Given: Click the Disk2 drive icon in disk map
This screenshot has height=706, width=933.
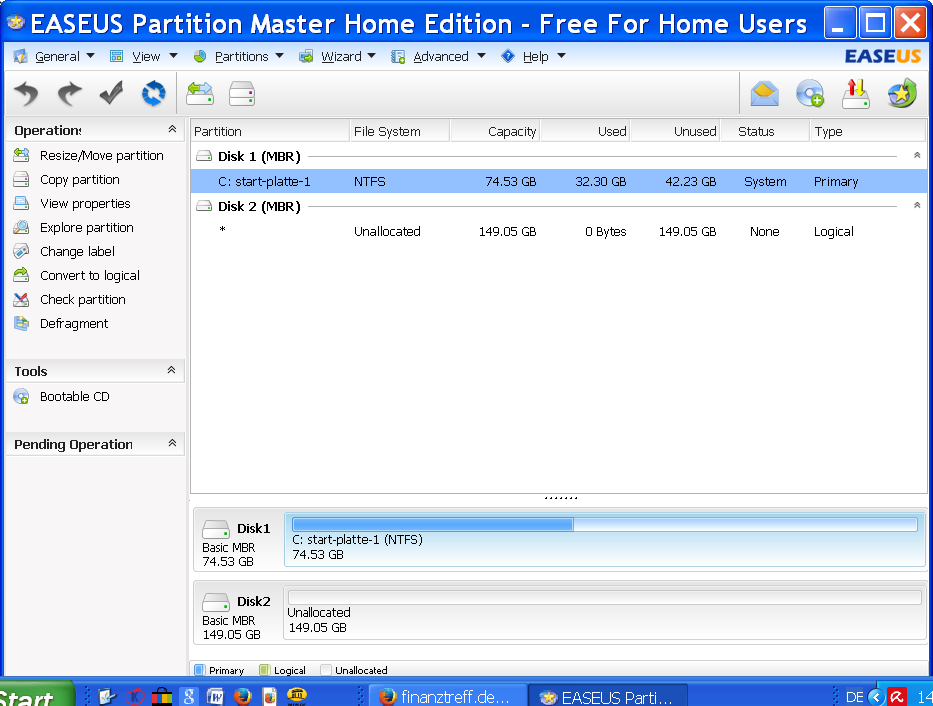Looking at the screenshot, I should [x=215, y=602].
